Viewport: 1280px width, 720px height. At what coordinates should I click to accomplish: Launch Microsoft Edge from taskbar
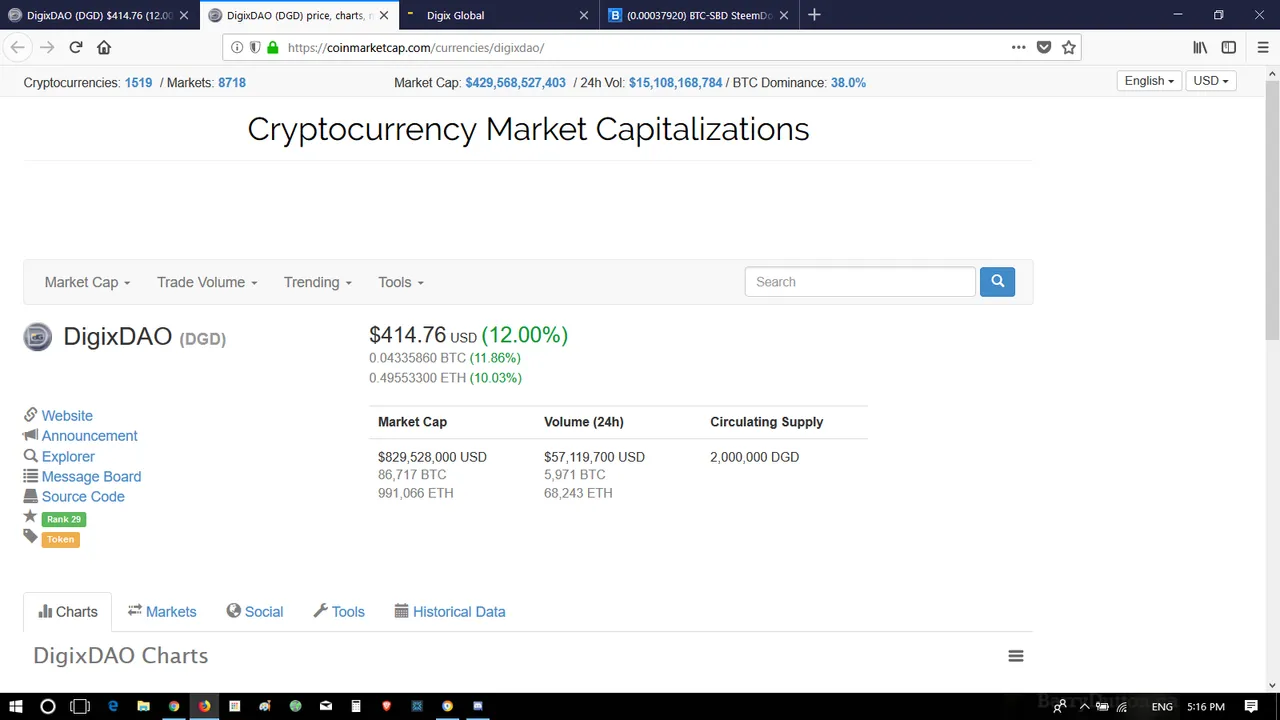(x=113, y=706)
